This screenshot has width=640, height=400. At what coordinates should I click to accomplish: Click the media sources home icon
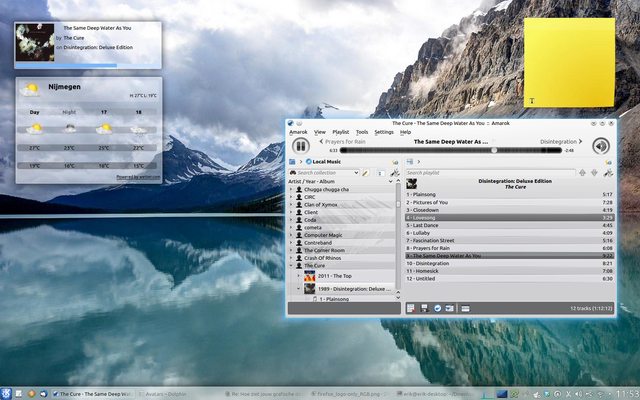[x=292, y=162]
